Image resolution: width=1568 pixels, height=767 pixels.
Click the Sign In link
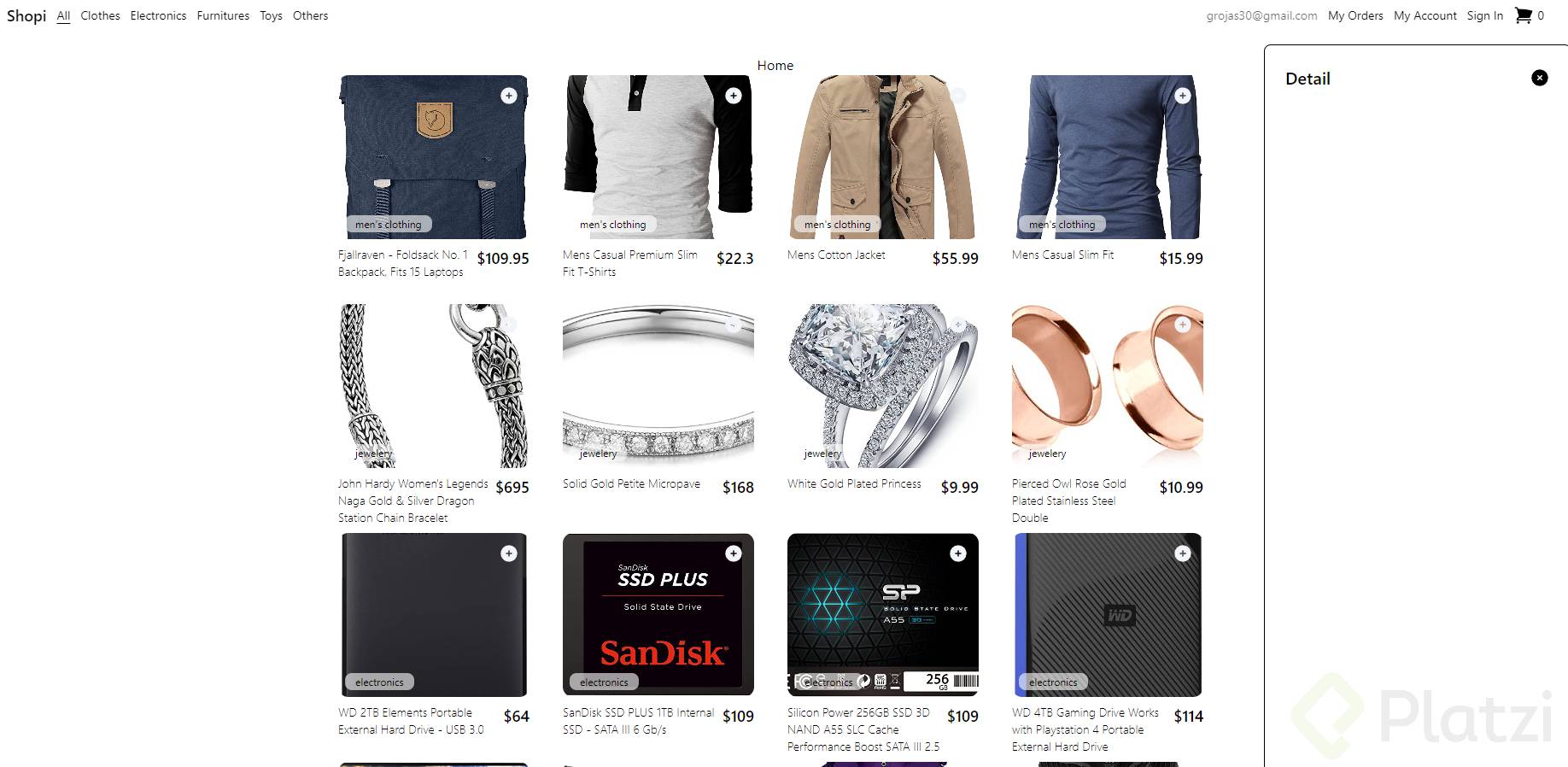[x=1485, y=15]
